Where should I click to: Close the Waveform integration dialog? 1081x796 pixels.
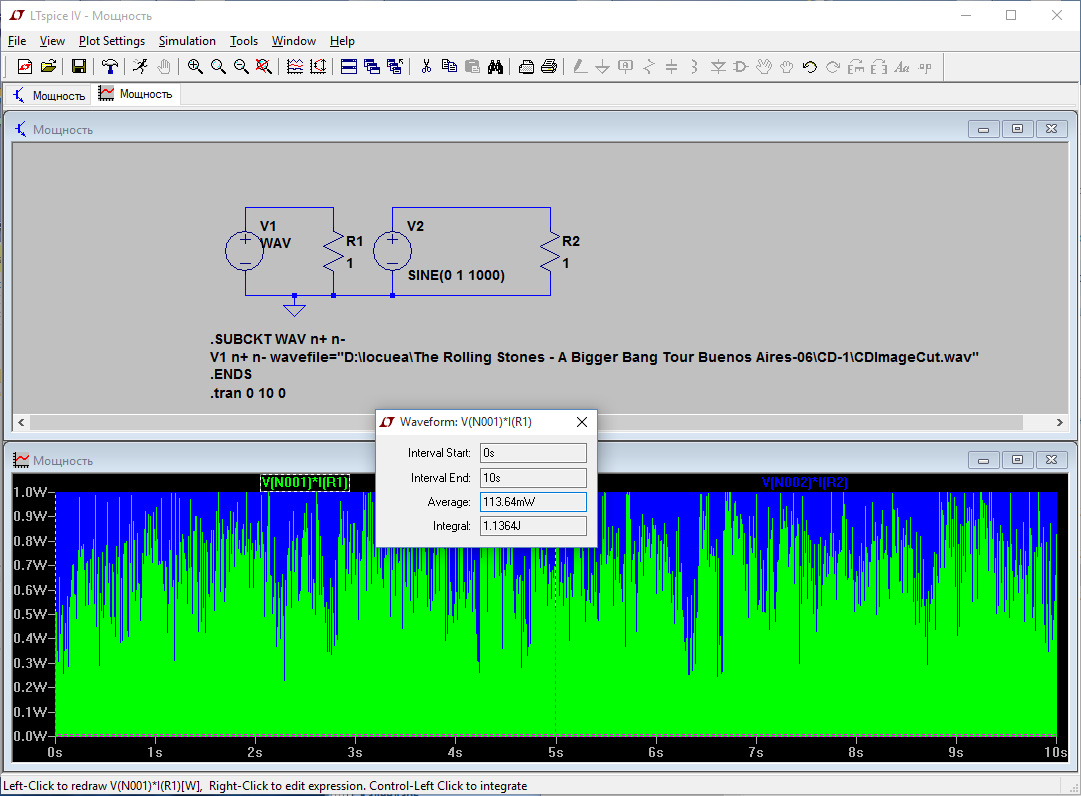tap(582, 422)
